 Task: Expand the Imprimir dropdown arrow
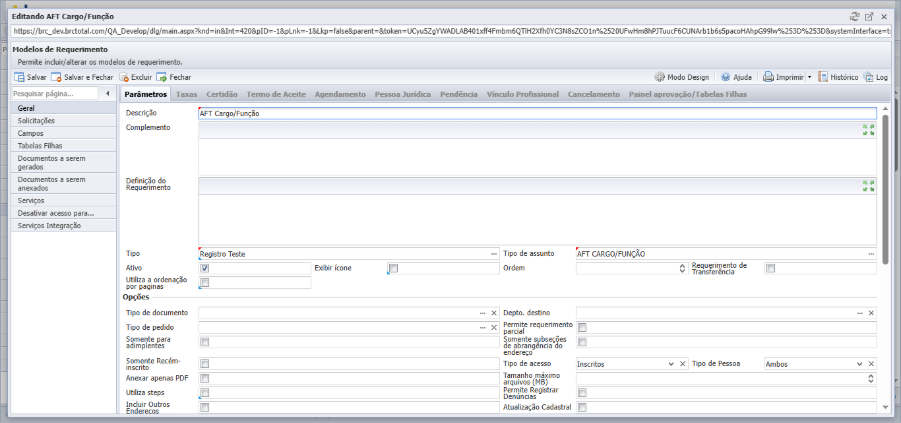click(x=808, y=77)
